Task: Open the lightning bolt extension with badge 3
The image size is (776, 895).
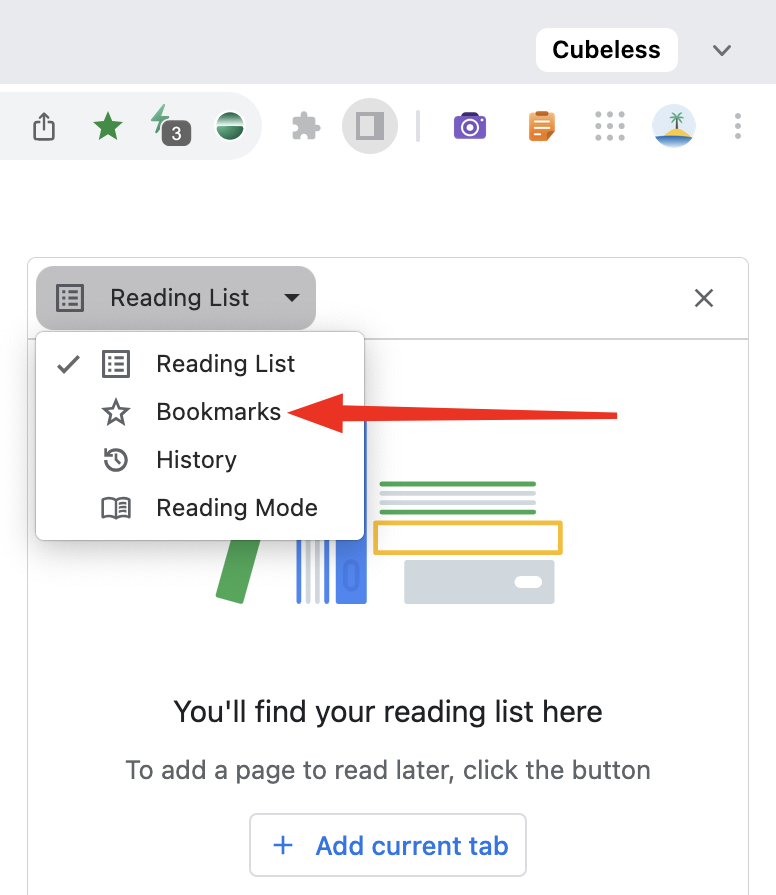Action: coord(170,126)
